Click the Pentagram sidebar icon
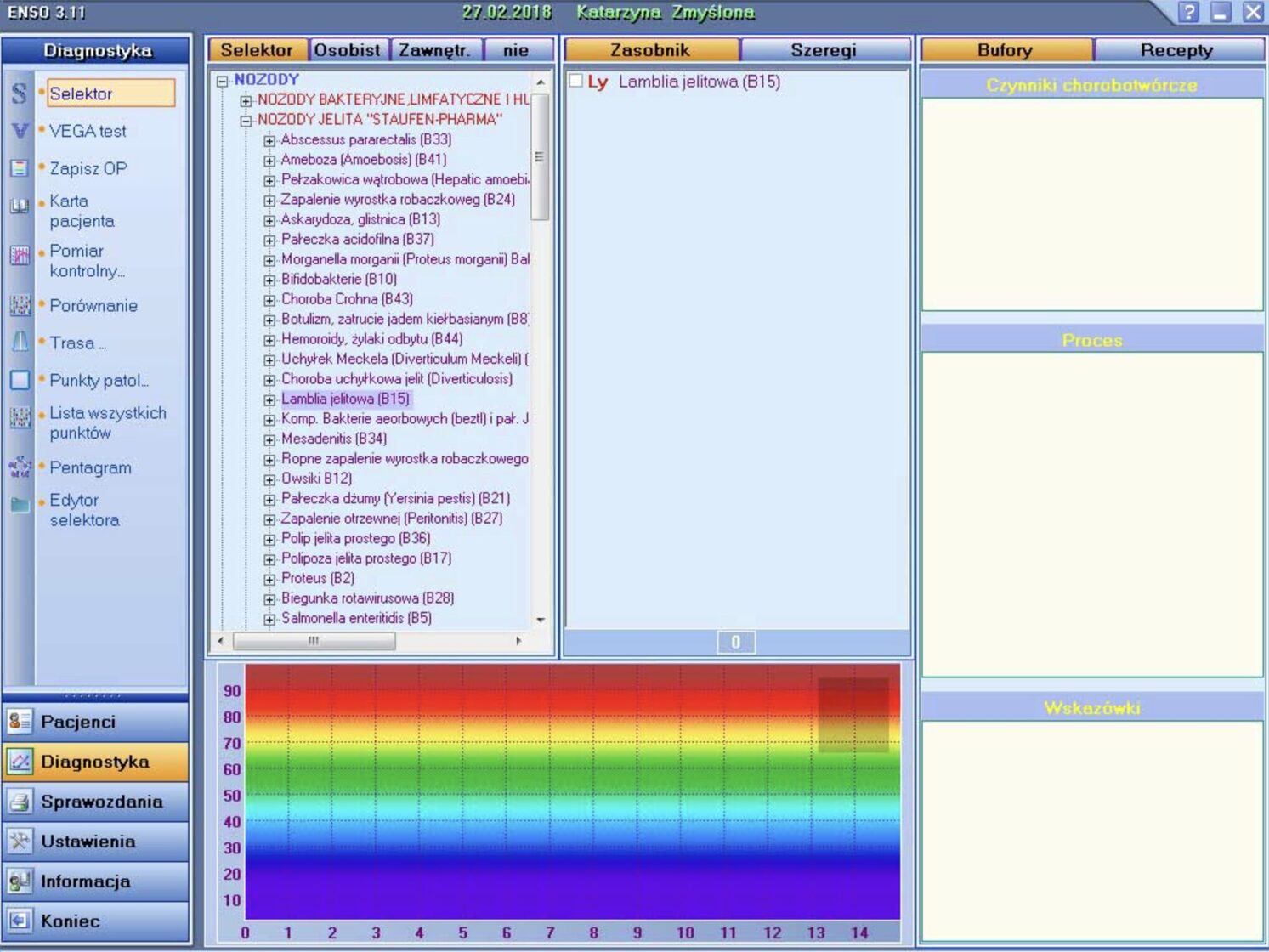This screenshot has width=1269, height=952. coord(20,467)
